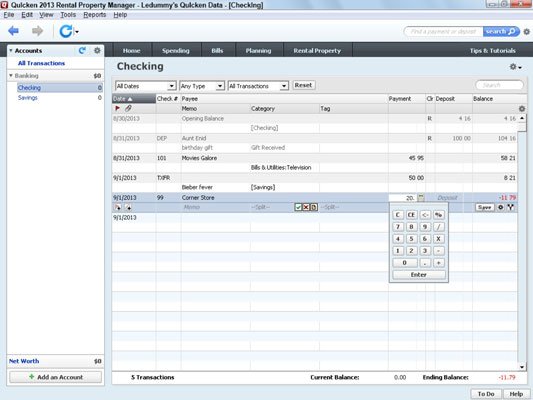
Task: Accept the split with green checkmark
Action: [x=298, y=207]
